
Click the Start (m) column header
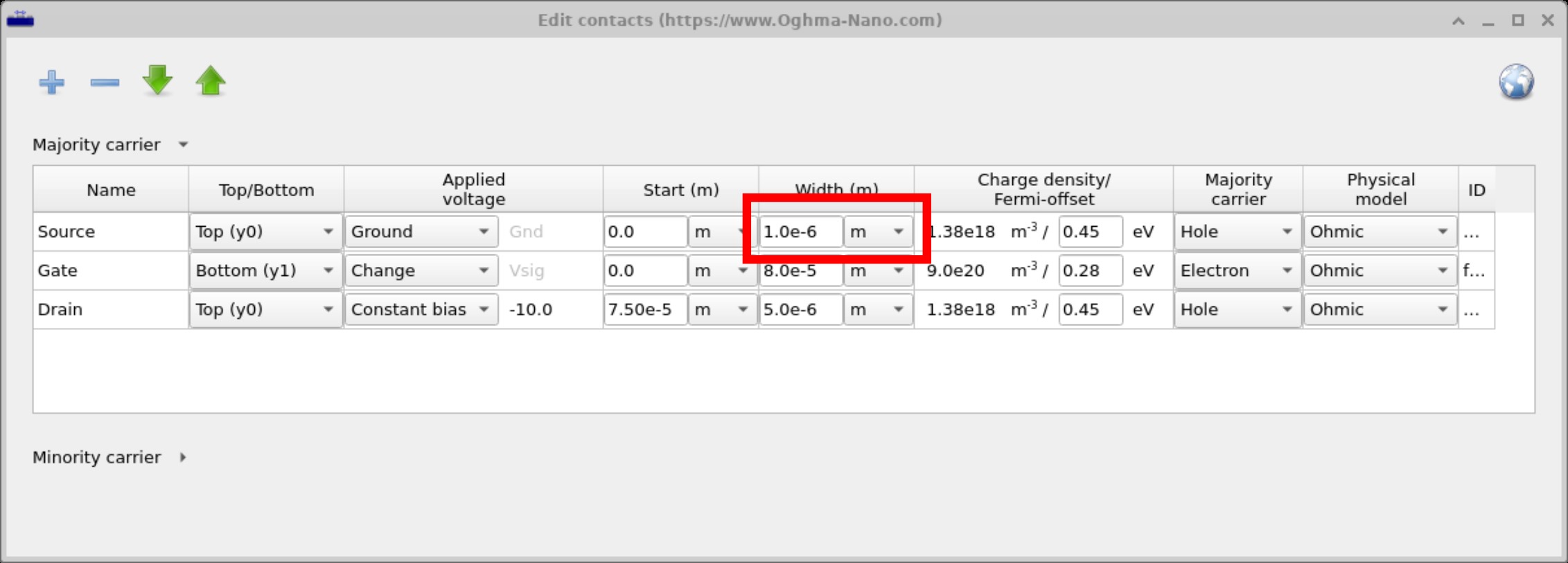tap(680, 189)
